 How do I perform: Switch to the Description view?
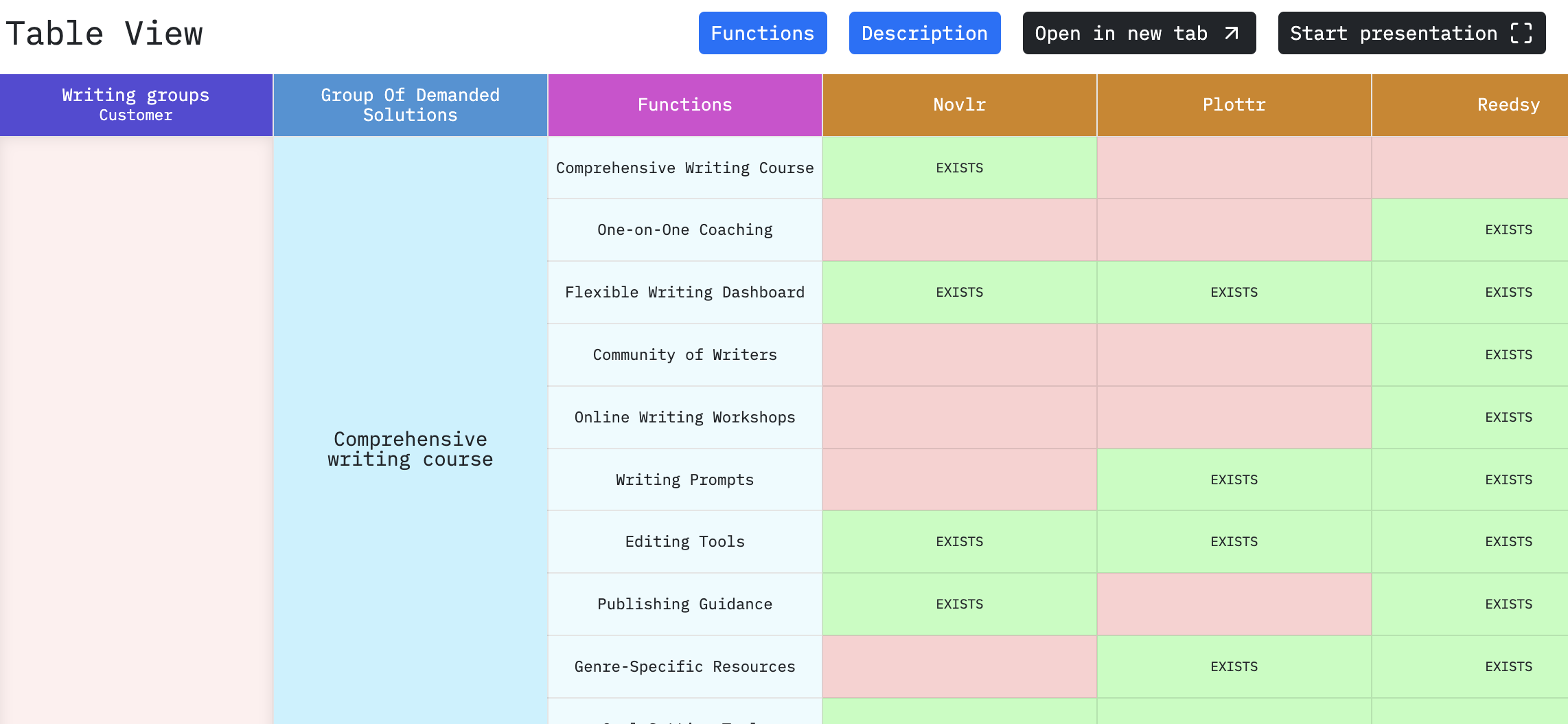tap(925, 32)
